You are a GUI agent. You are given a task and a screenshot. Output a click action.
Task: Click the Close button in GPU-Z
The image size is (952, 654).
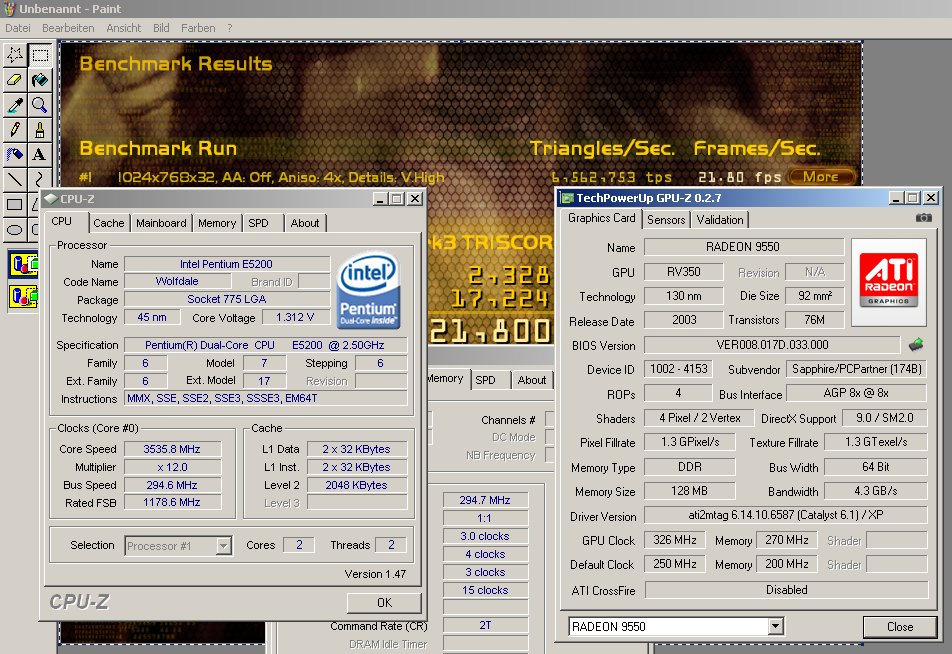[x=900, y=627]
